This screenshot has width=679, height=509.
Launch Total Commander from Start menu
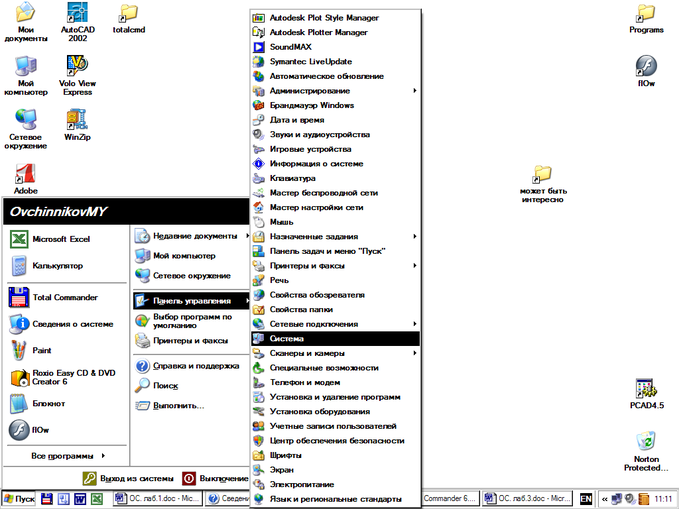(x=67, y=298)
